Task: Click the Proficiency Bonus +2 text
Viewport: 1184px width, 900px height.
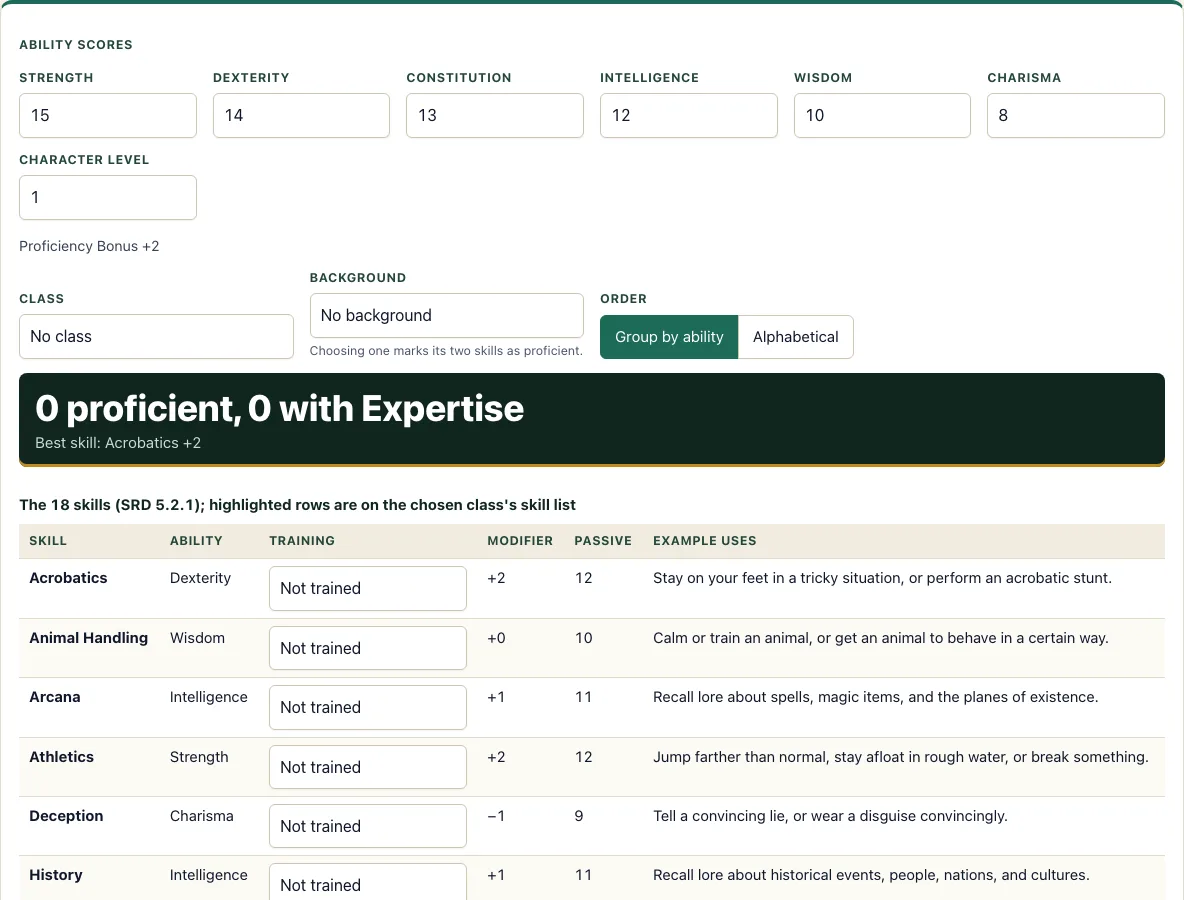Action: [x=89, y=246]
